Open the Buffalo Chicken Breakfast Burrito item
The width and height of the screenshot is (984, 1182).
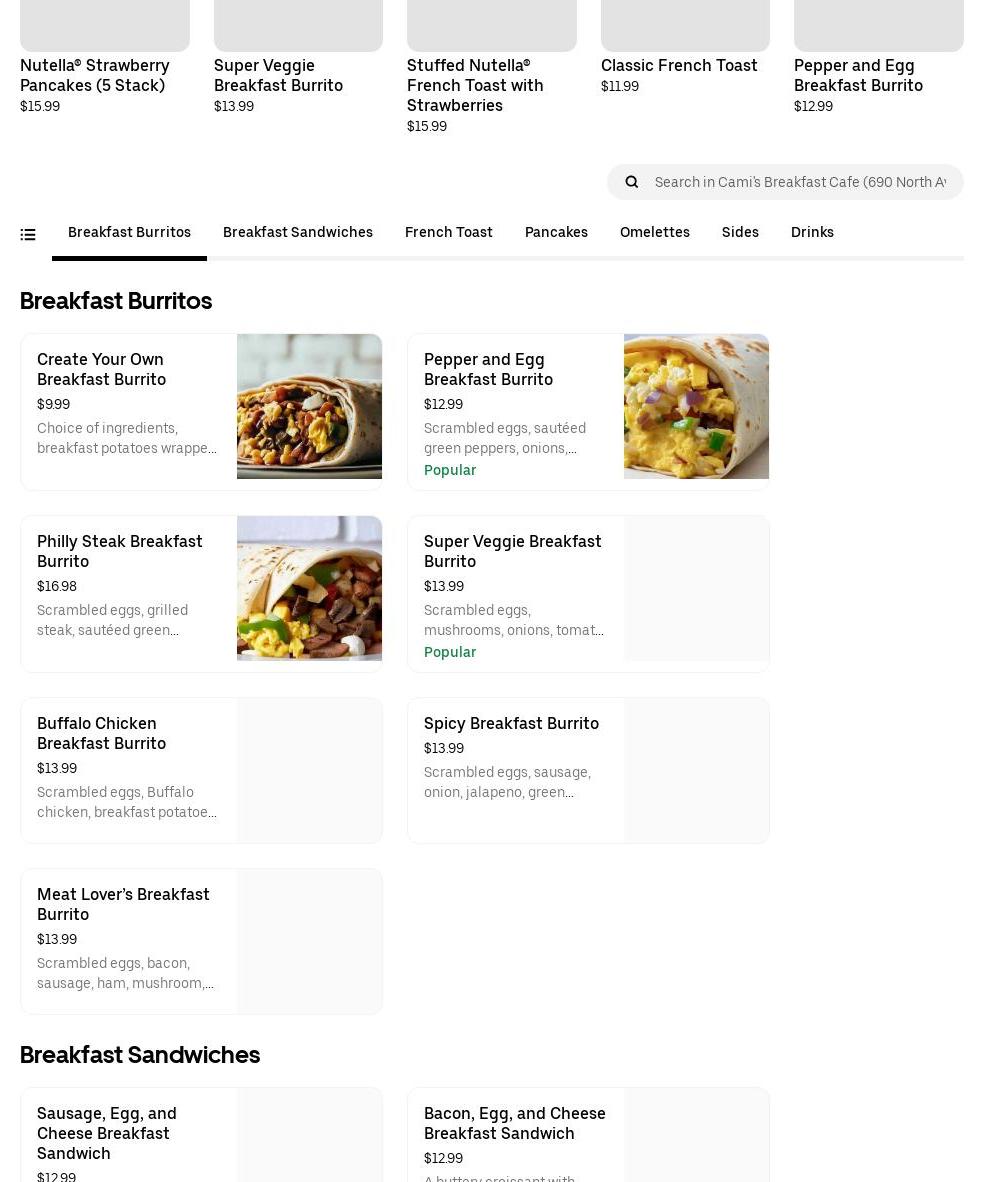coord(102,733)
